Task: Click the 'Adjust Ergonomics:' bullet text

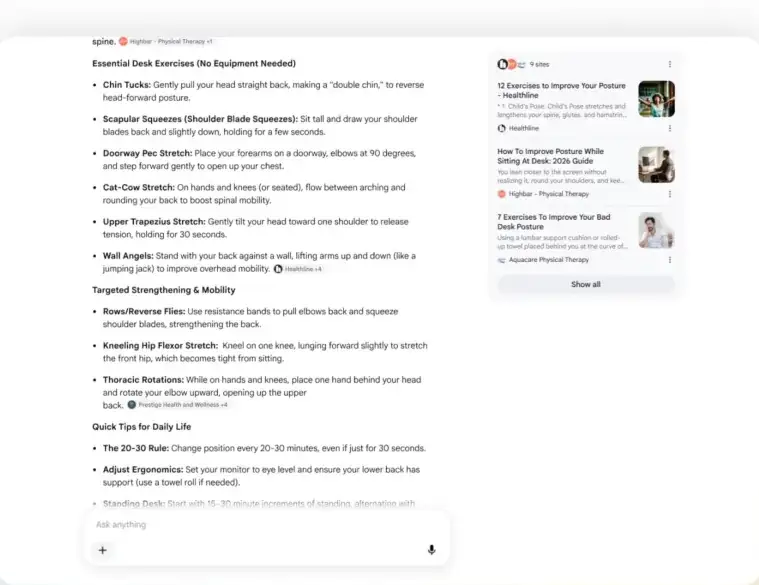Action: [x=143, y=469]
